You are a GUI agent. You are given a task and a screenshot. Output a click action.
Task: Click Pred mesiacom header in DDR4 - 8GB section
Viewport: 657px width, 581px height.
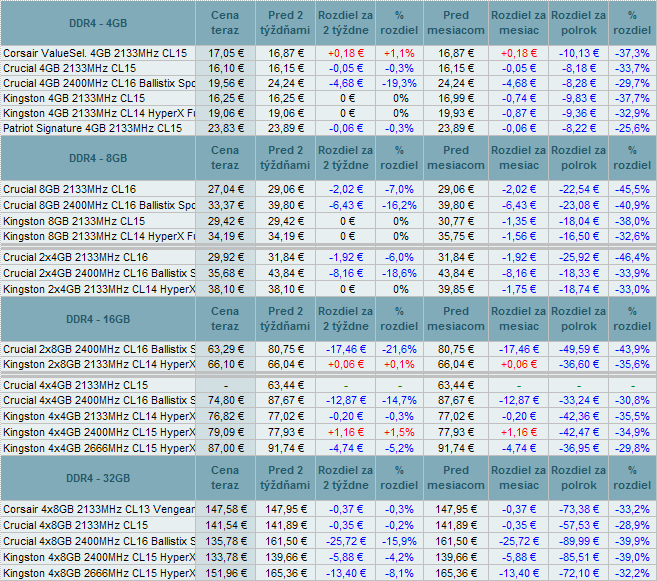click(x=456, y=158)
